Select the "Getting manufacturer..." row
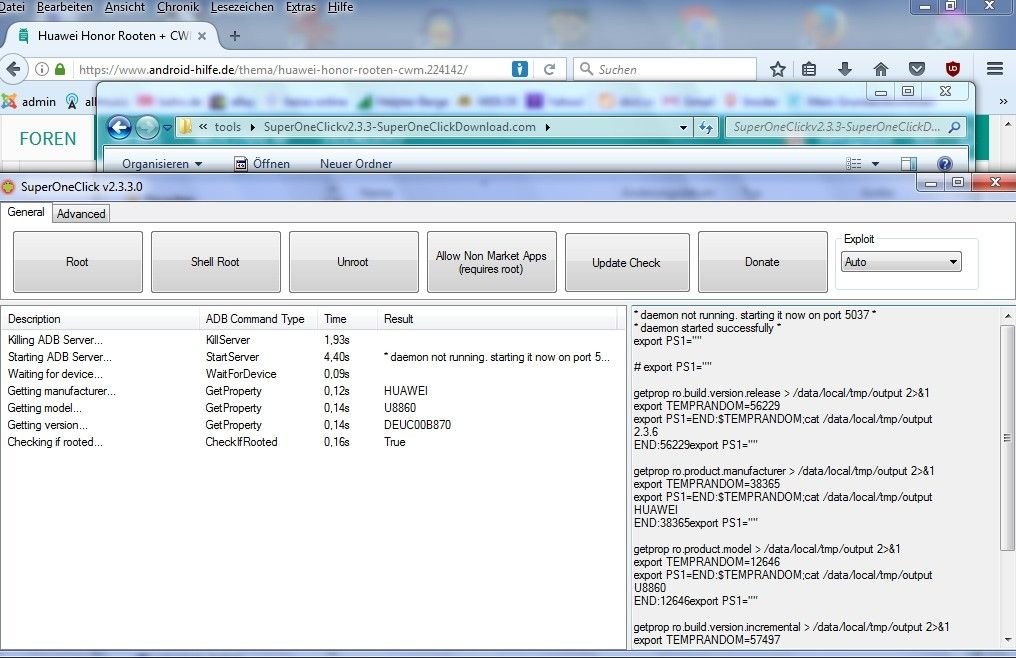The width and height of the screenshot is (1016, 658). (310, 391)
